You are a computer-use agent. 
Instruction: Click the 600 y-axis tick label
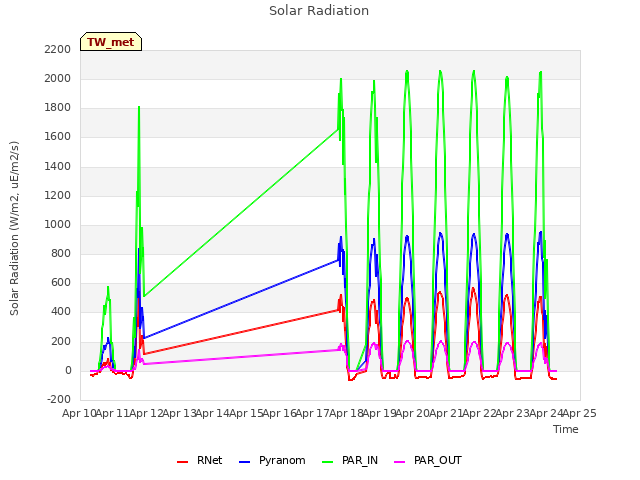coord(61,282)
